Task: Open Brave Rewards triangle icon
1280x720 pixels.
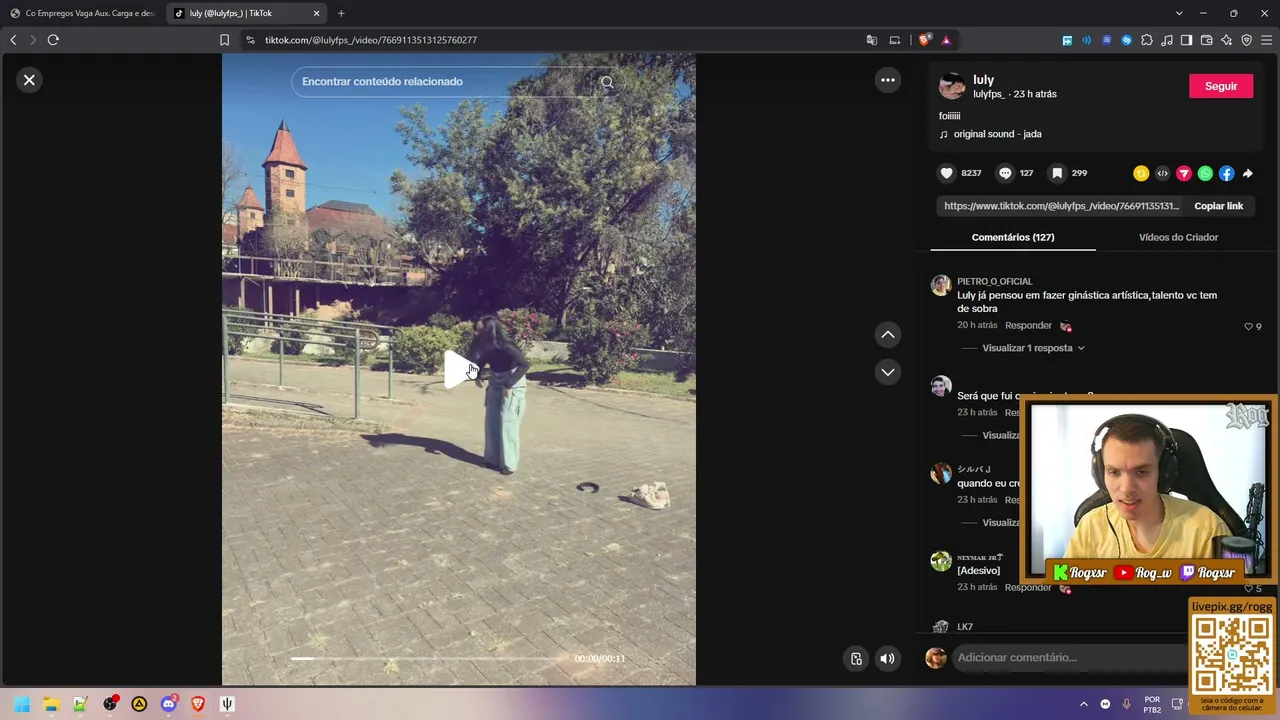Action: click(946, 40)
